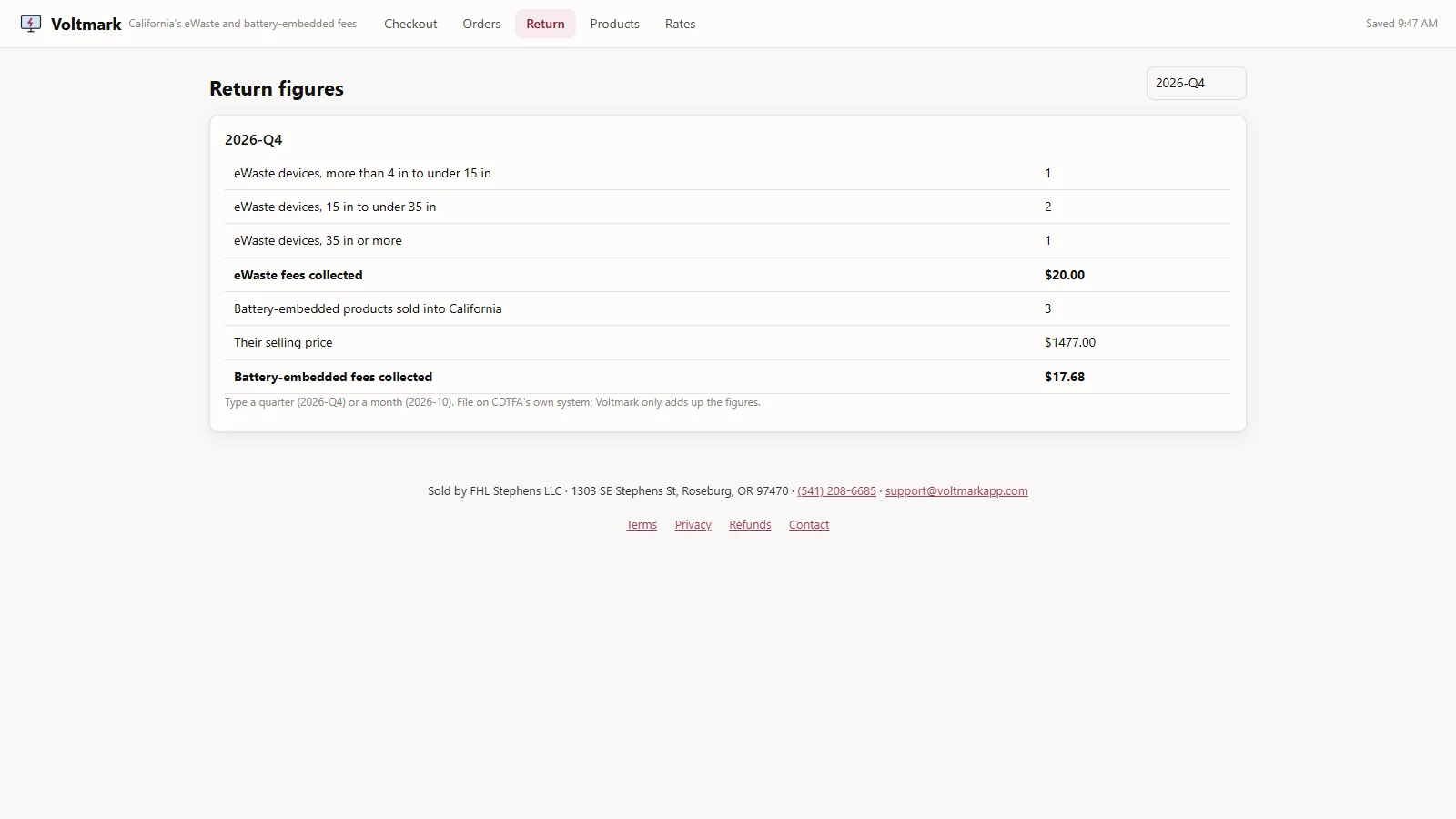Screen dimensions: 1456x819
Task: Open the Checkout tab
Action: (x=410, y=24)
